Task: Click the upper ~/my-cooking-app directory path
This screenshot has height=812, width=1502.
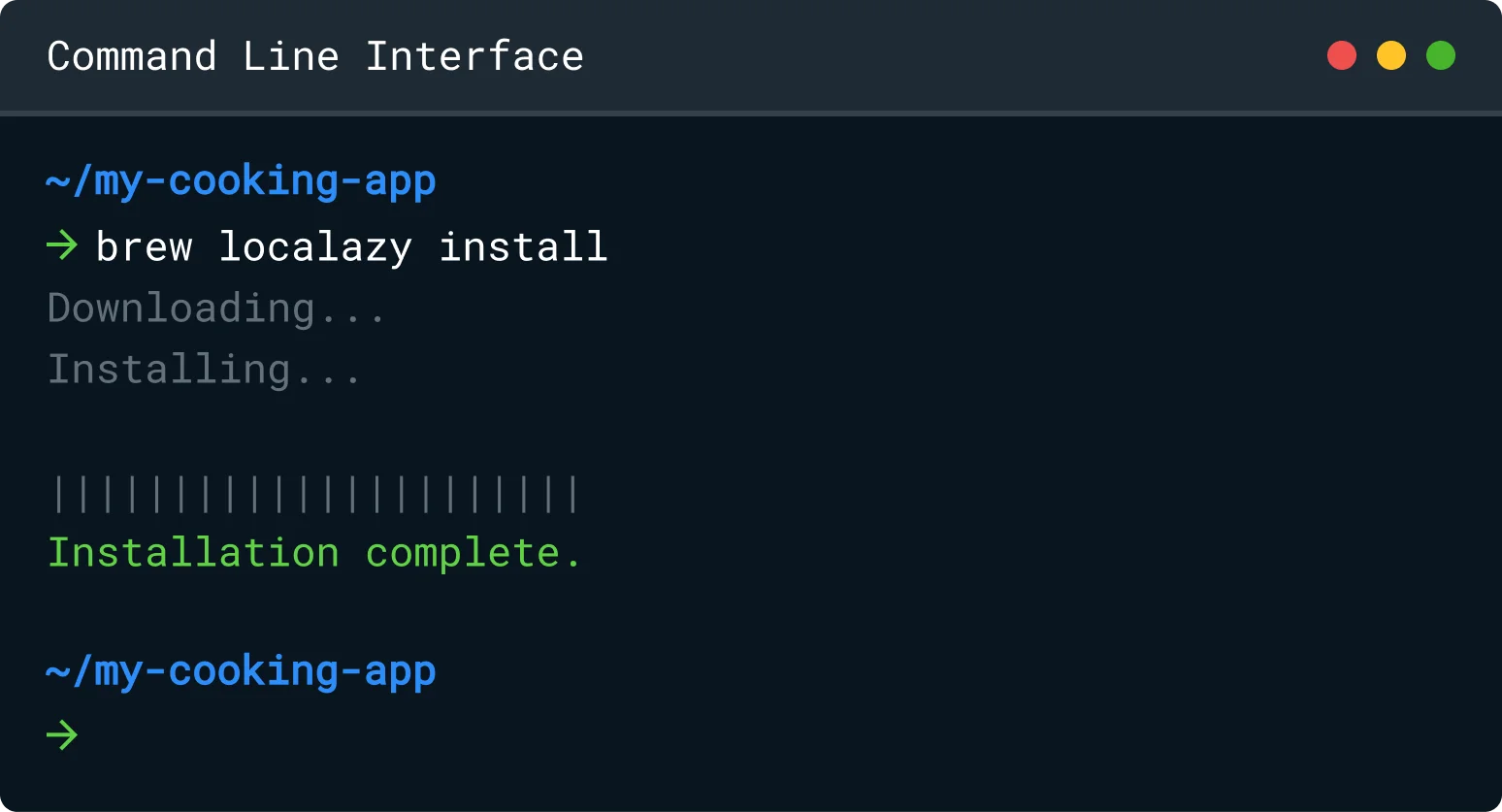Action: click(242, 181)
